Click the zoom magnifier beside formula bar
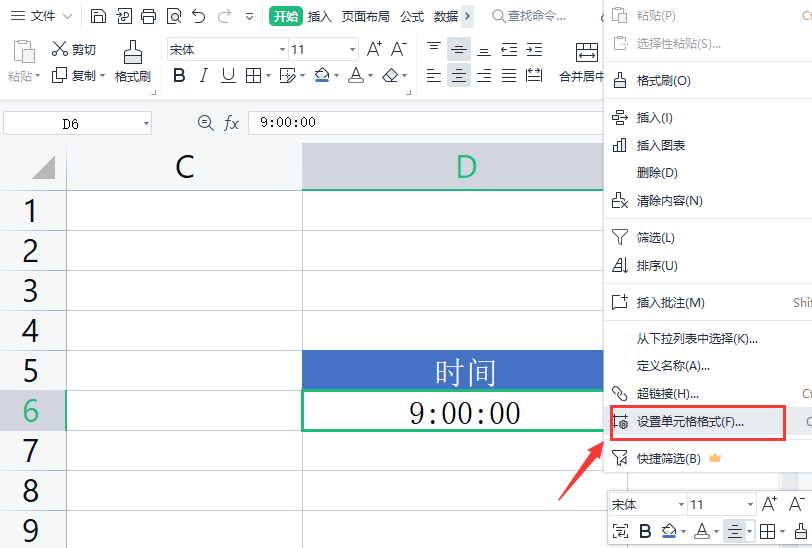Image resolution: width=812 pixels, height=548 pixels. (206, 123)
